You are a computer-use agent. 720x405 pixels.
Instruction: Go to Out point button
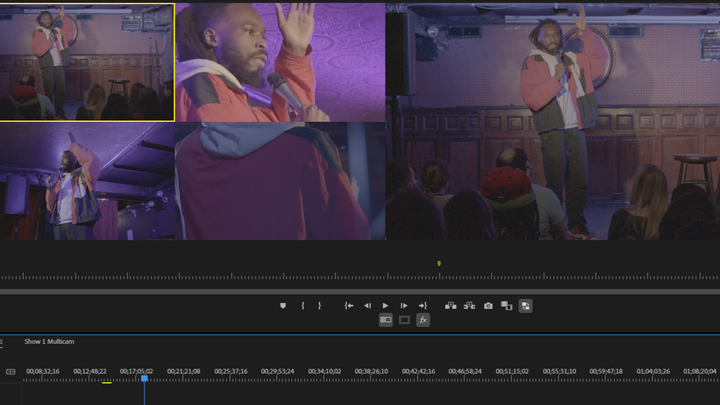point(423,306)
